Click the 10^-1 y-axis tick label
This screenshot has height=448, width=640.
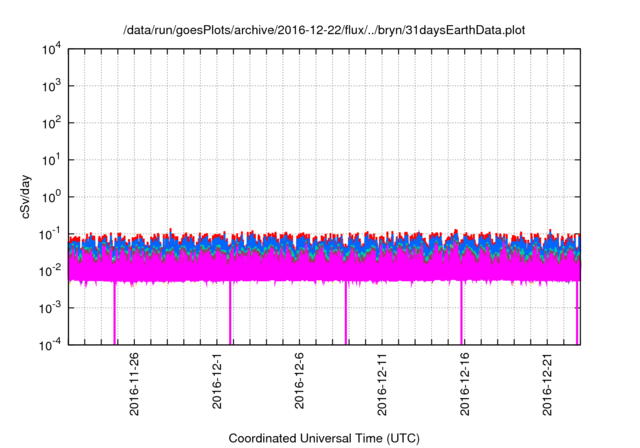point(50,233)
